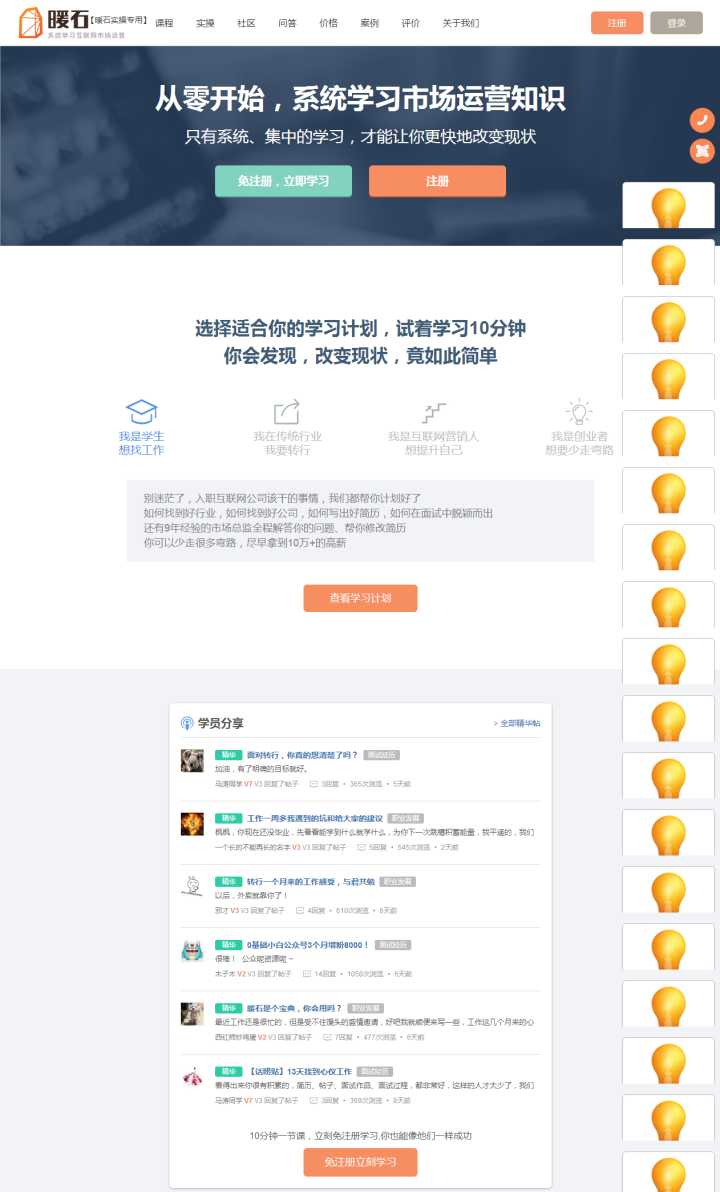The height and width of the screenshot is (1192, 720).
Task: Select the 我是互联网营销人 stairs icon
Action: (x=433, y=413)
